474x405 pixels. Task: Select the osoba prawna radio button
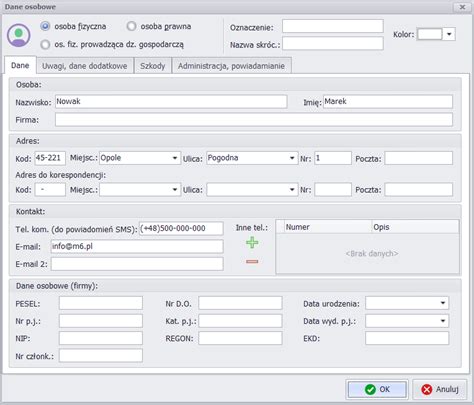[x=131, y=26]
